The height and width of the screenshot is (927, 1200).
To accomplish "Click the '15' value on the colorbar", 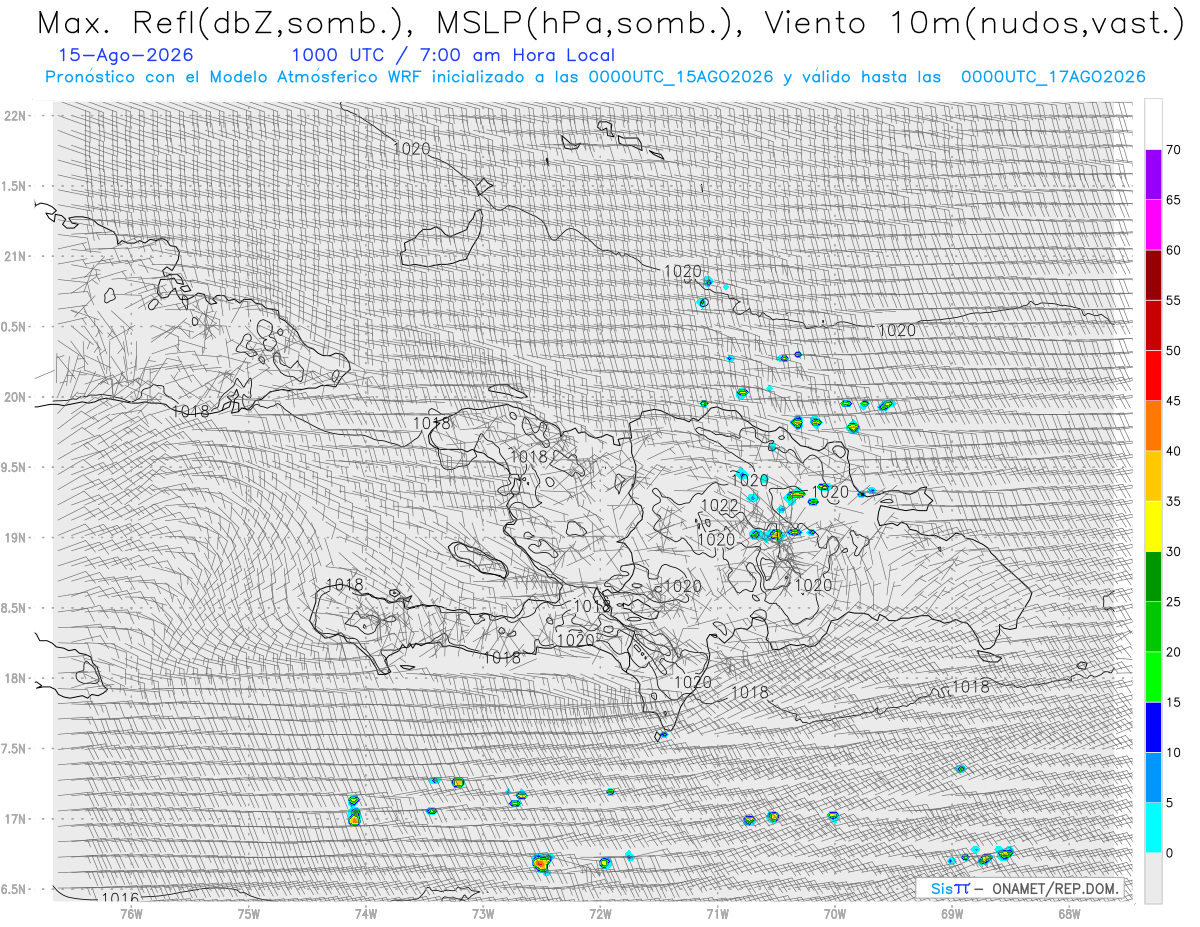I will (x=1173, y=702).
